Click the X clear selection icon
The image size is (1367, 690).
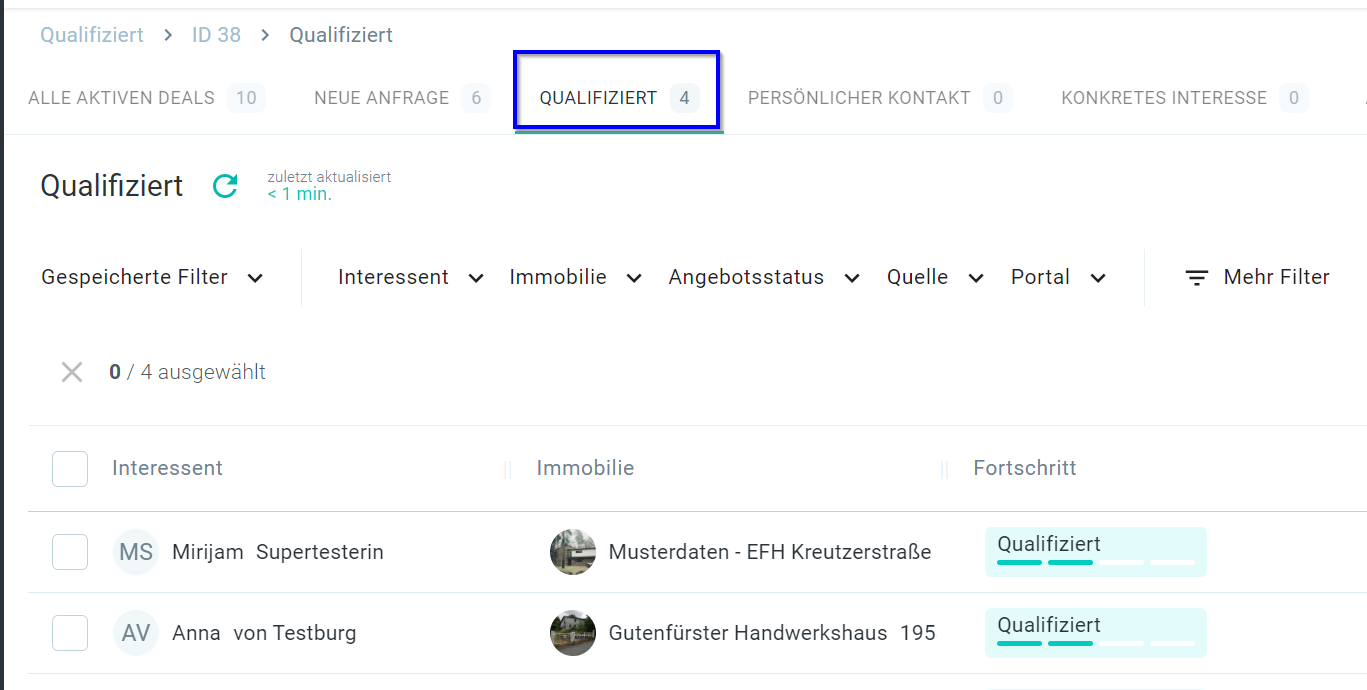72,373
